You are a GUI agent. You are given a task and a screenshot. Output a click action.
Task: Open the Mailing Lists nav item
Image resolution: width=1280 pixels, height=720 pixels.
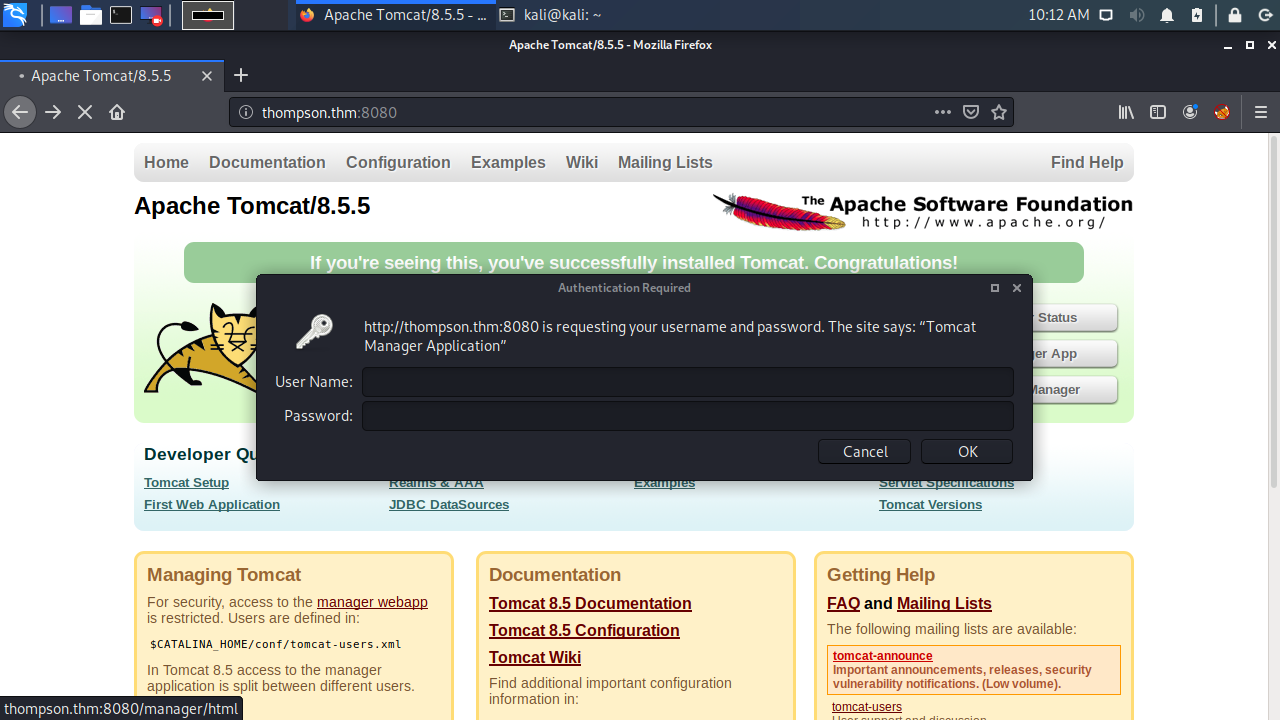665,162
